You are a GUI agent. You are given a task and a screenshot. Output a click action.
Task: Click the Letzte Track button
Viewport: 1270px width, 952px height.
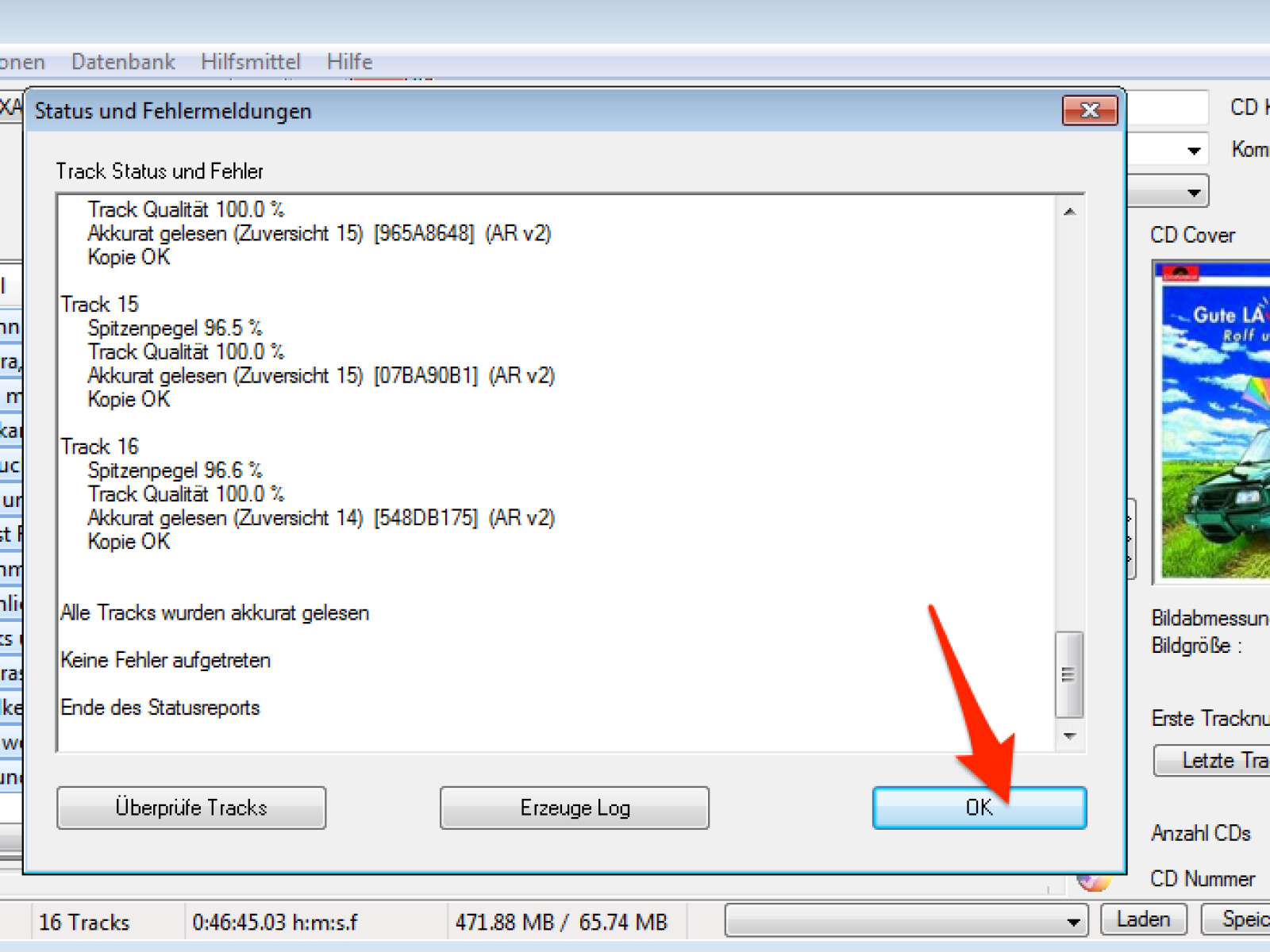pyautogui.click(x=1212, y=760)
